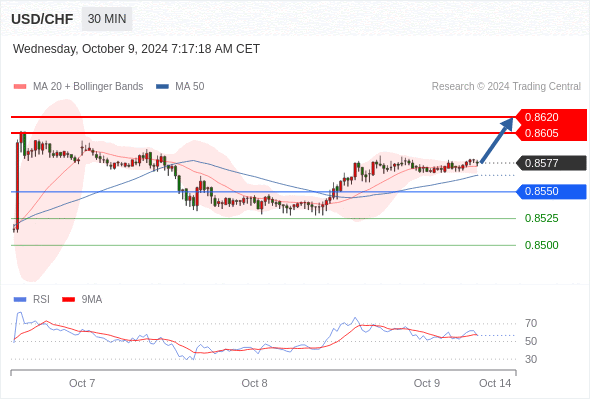The height and width of the screenshot is (400, 590).
Task: Click the Oct 8 date label
Action: pos(254,383)
